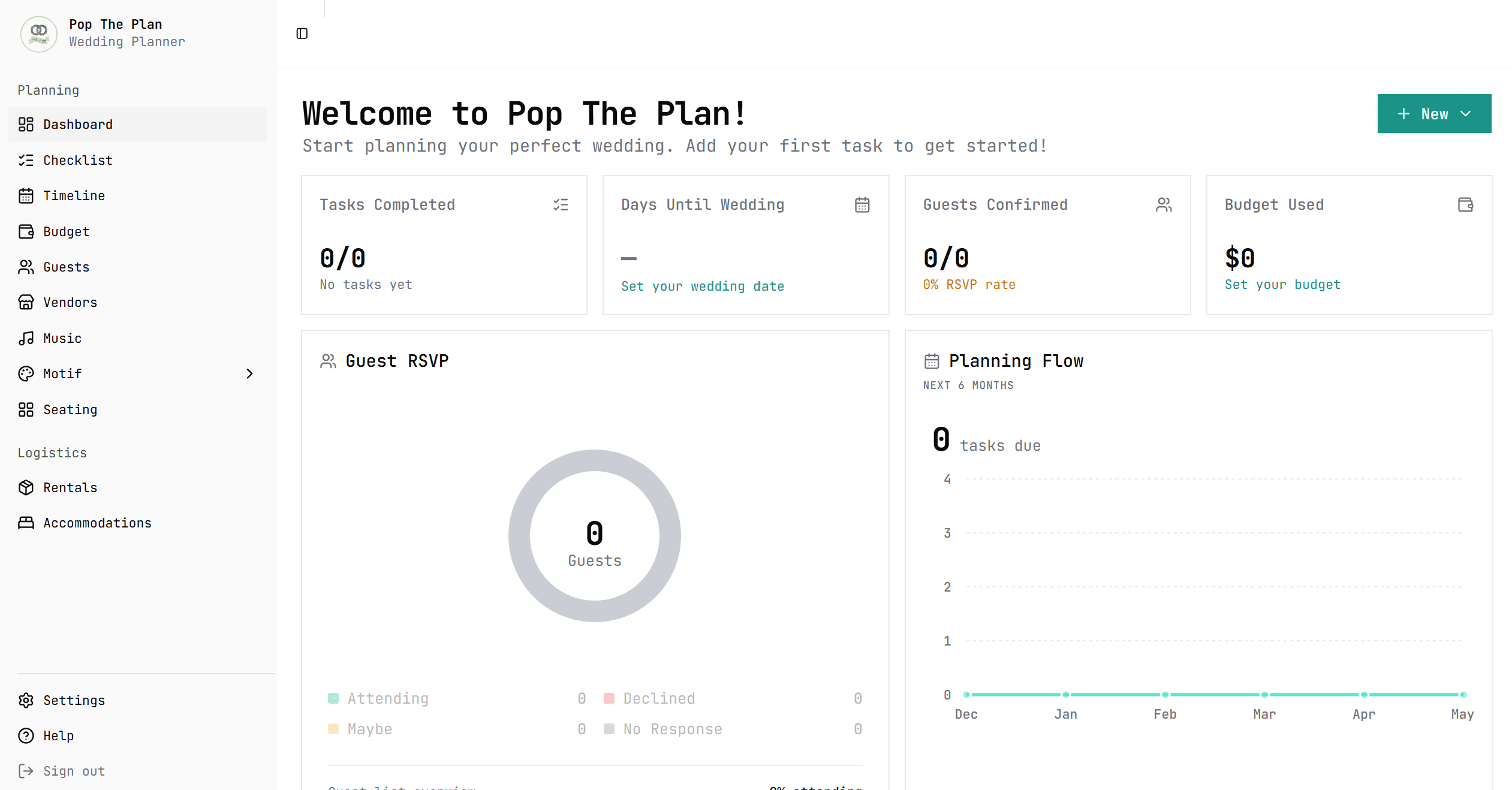The image size is (1512, 790).
Task: Click the Vendors storefront icon
Action: pyautogui.click(x=26, y=302)
